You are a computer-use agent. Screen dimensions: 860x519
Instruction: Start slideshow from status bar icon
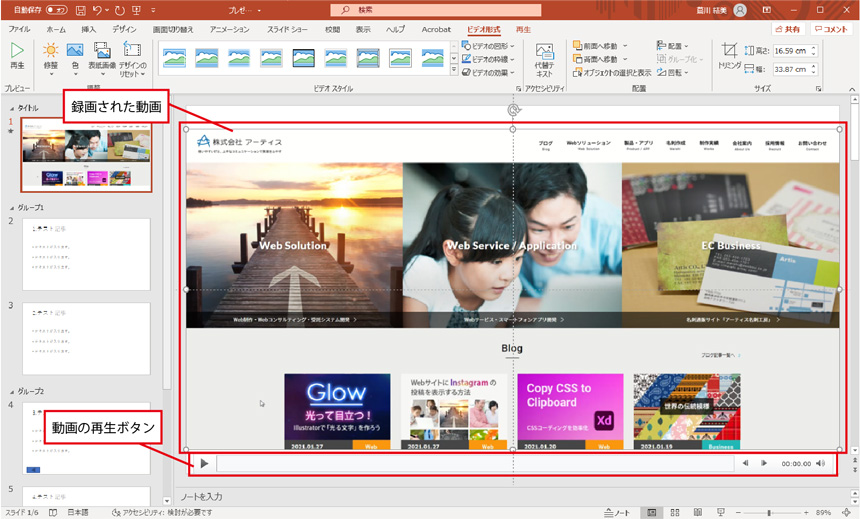[x=721, y=512]
